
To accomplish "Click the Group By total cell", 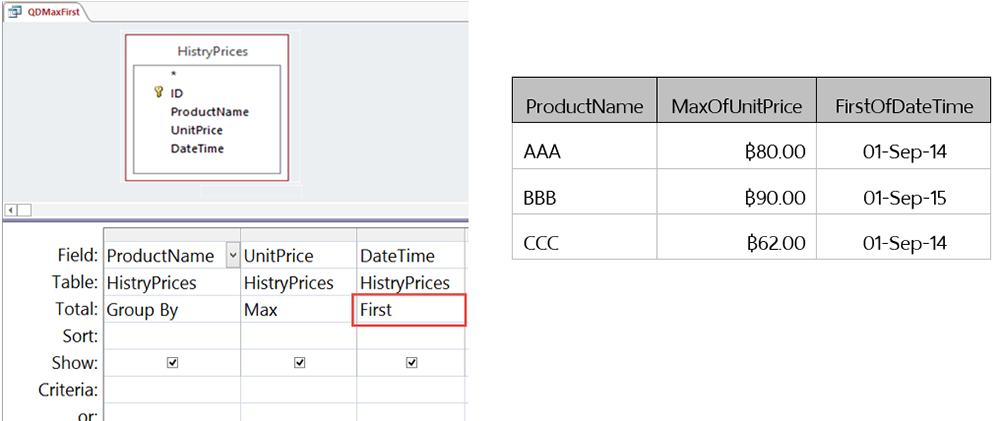I will click(171, 310).
